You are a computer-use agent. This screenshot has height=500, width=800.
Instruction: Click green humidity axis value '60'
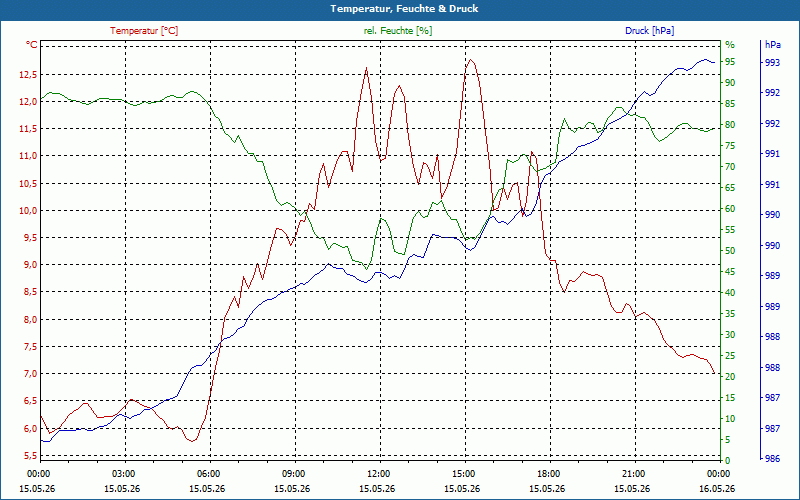(x=730, y=209)
